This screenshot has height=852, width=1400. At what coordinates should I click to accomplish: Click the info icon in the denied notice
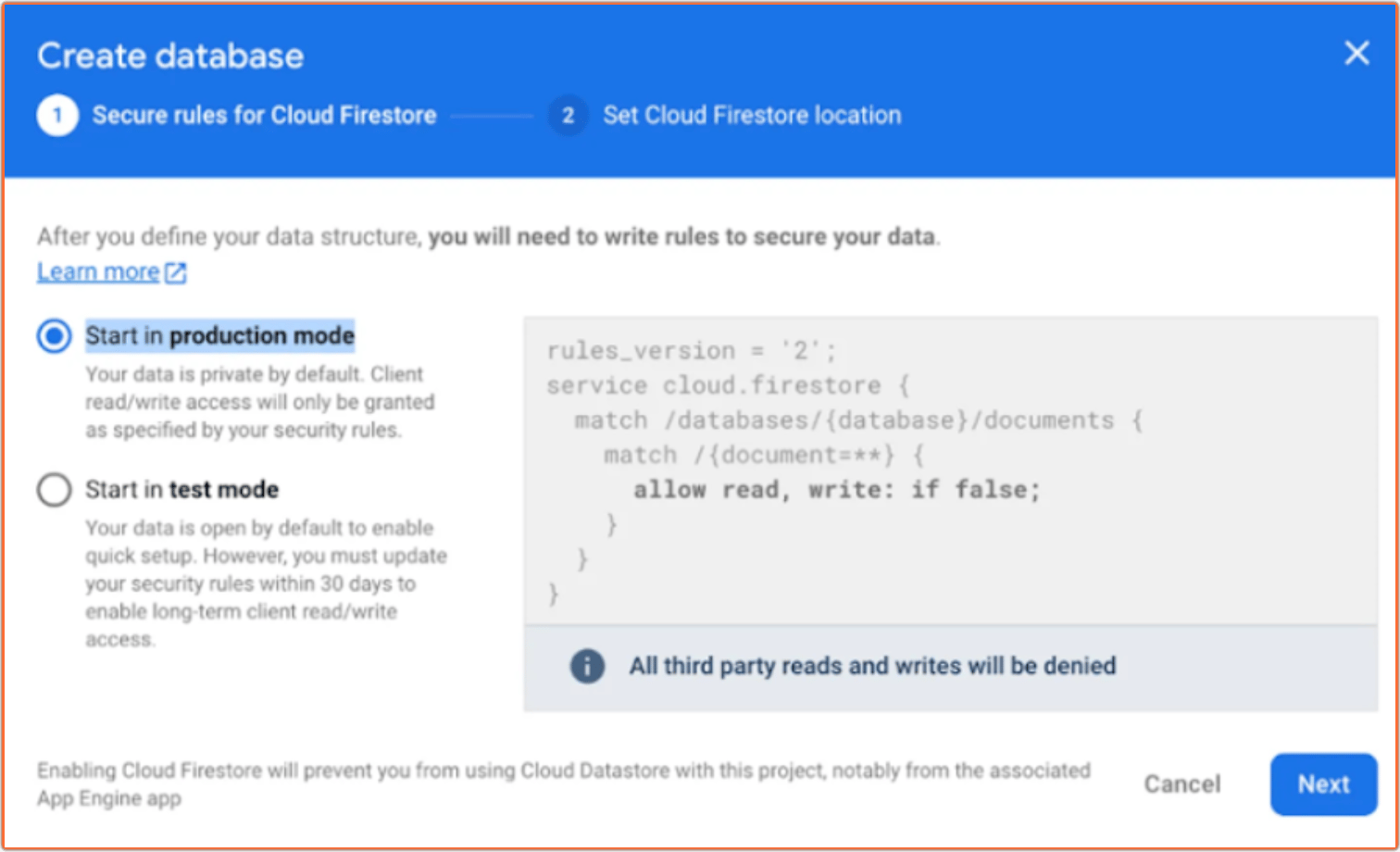(x=587, y=666)
